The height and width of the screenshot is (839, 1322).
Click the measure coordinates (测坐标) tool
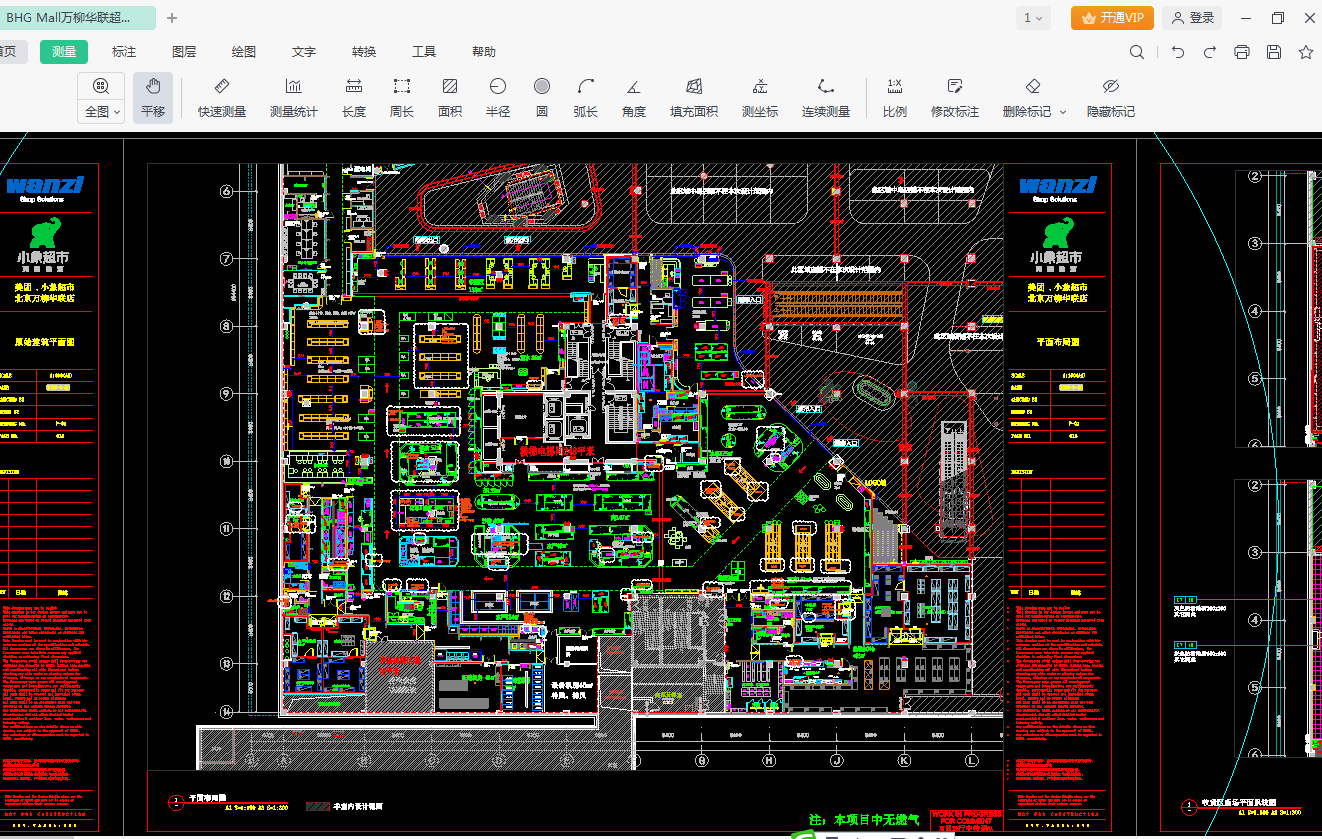click(x=759, y=97)
